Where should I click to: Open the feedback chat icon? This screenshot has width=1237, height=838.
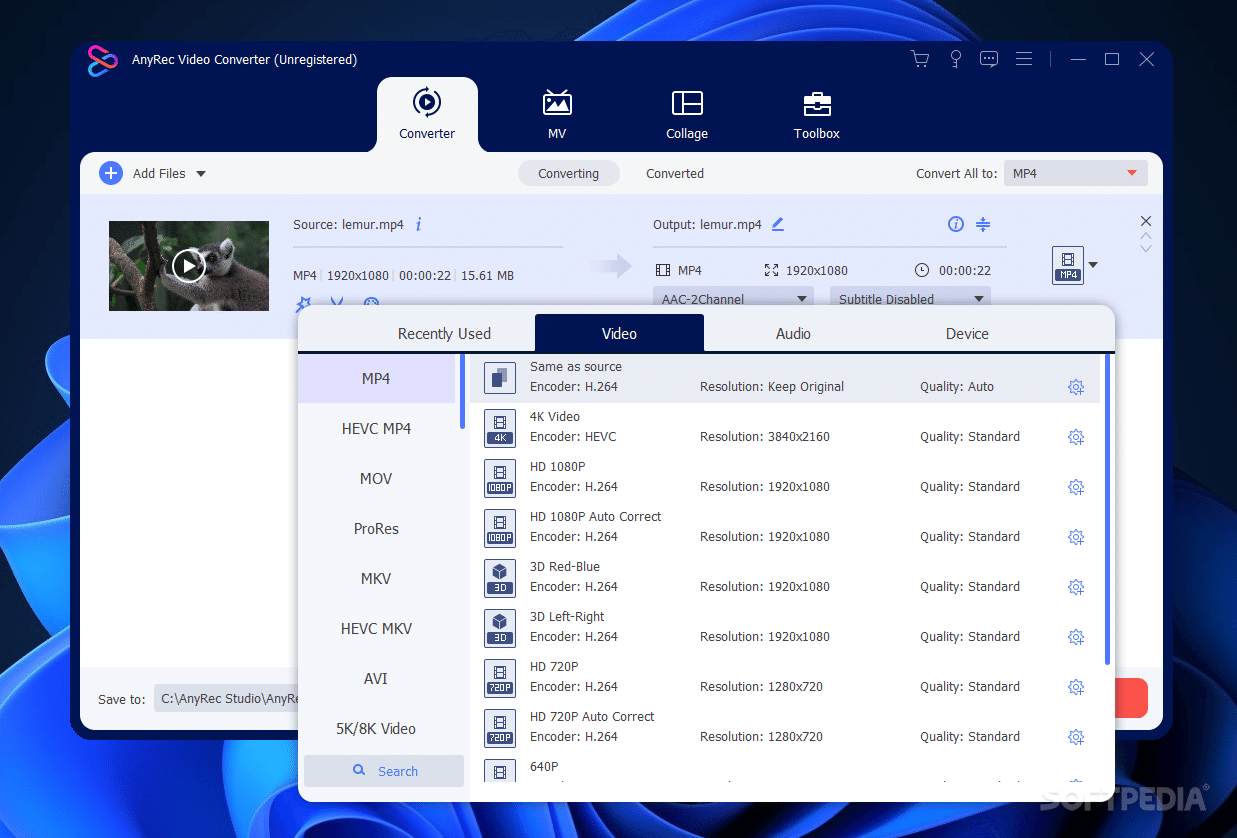[x=989, y=58]
